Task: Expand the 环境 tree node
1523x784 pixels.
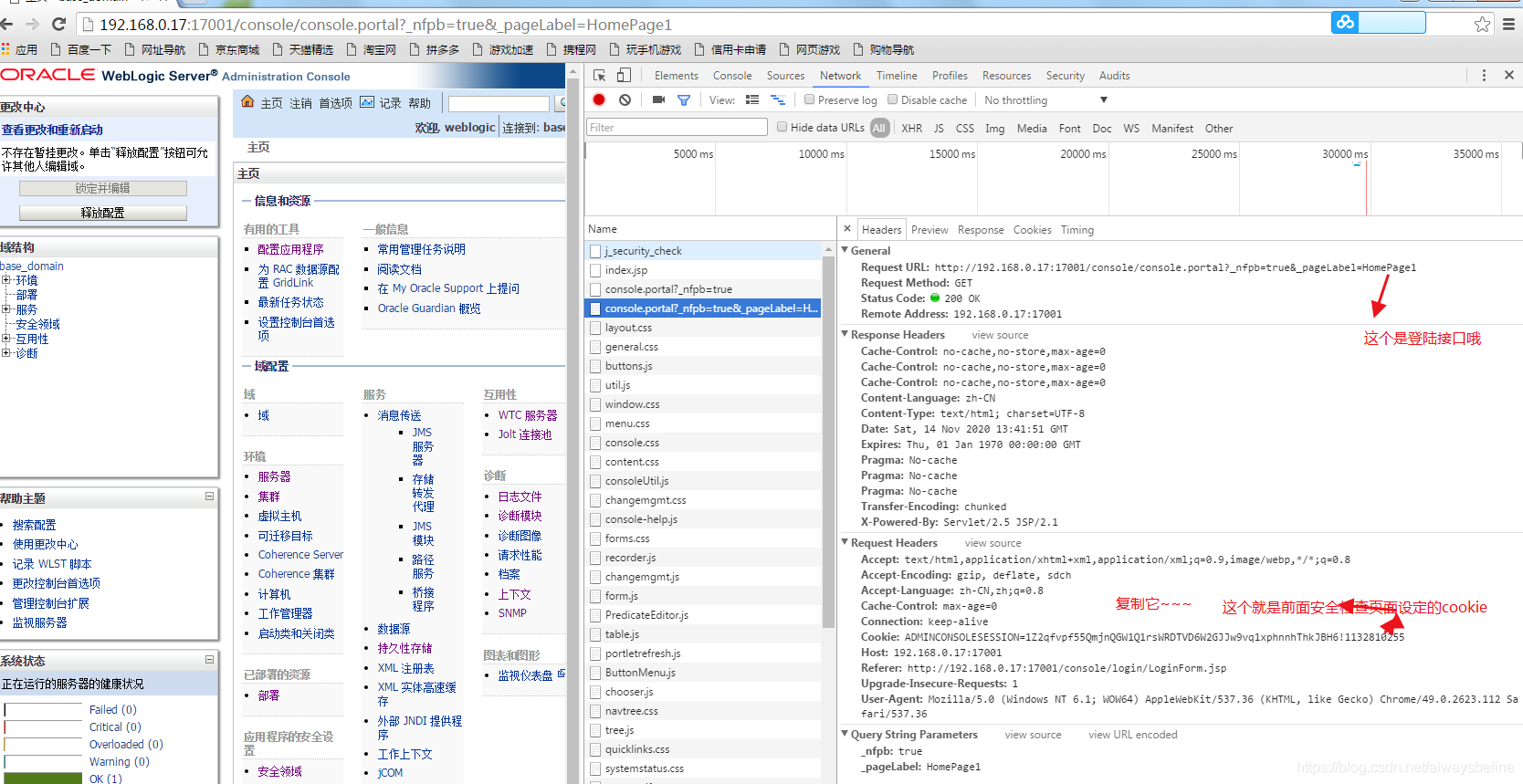Action: (x=5, y=280)
